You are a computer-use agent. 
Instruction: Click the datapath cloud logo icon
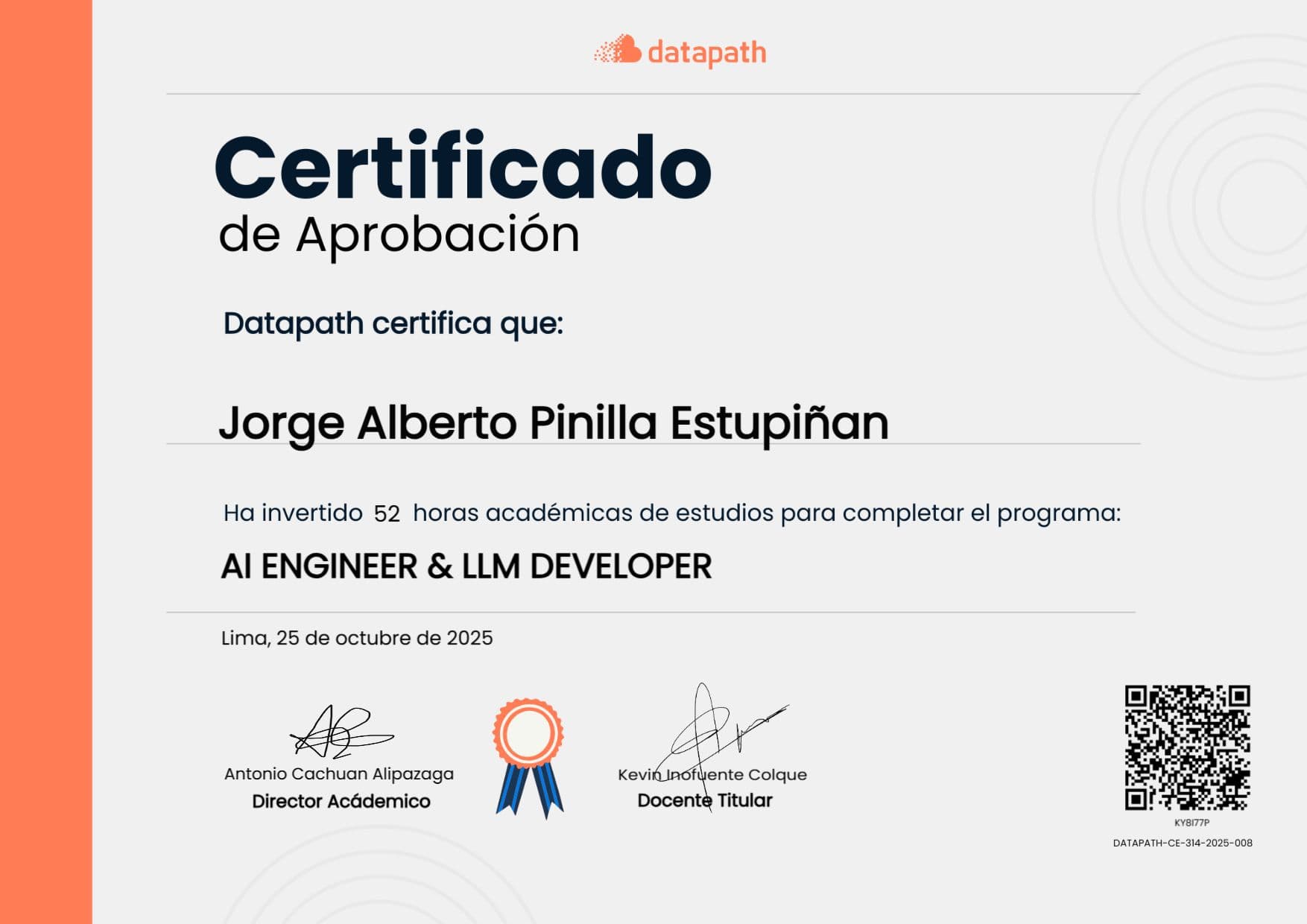(x=618, y=51)
